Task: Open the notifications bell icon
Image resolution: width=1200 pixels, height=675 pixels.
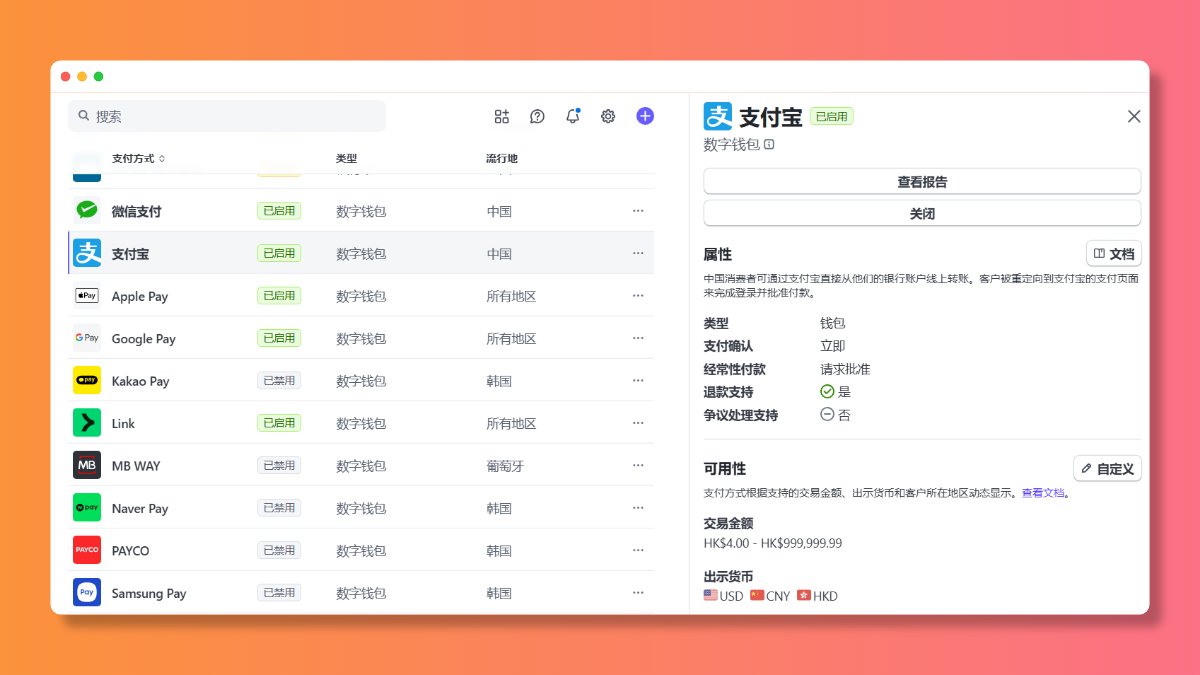Action: click(573, 116)
